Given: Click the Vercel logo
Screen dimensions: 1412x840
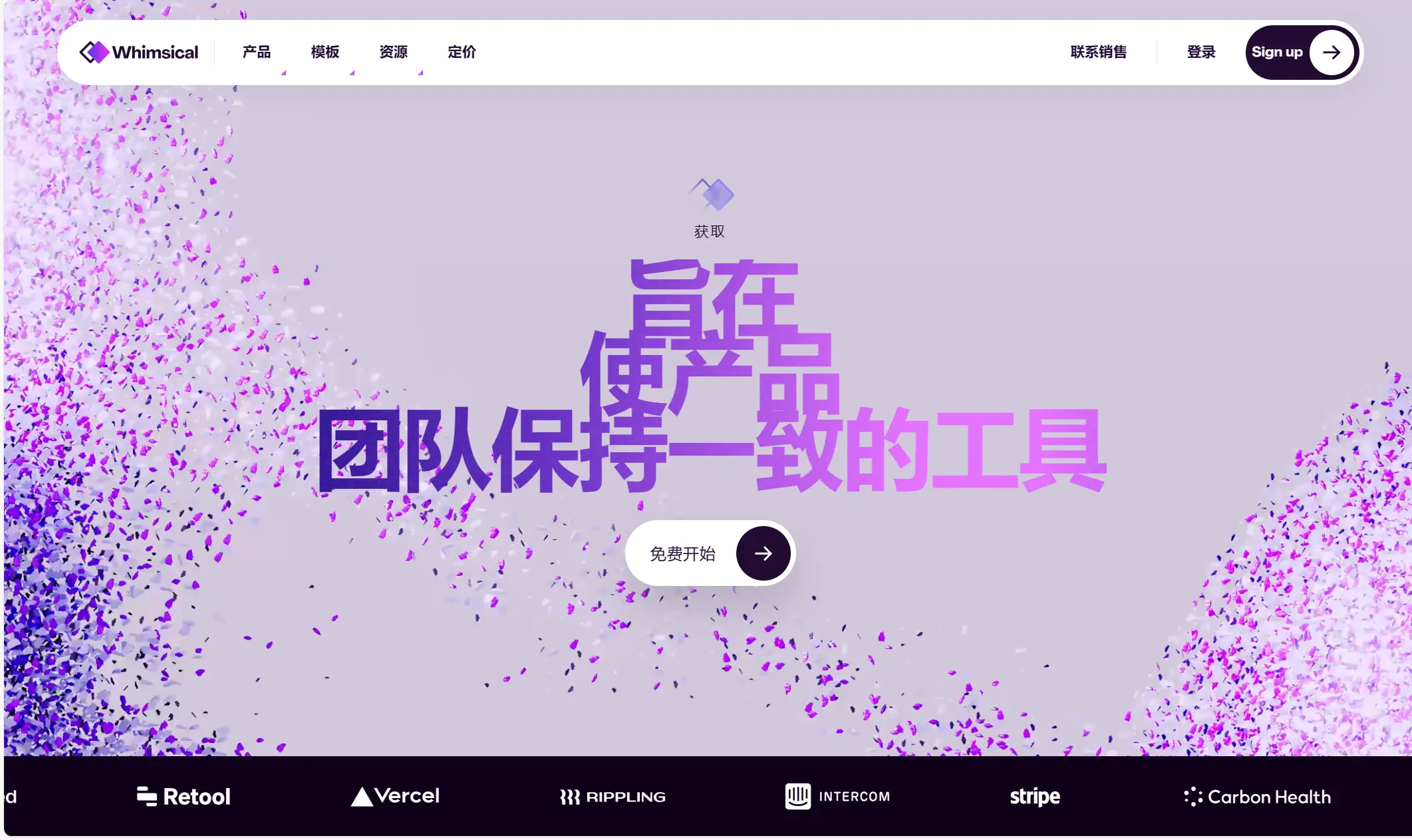Looking at the screenshot, I should tap(395, 796).
